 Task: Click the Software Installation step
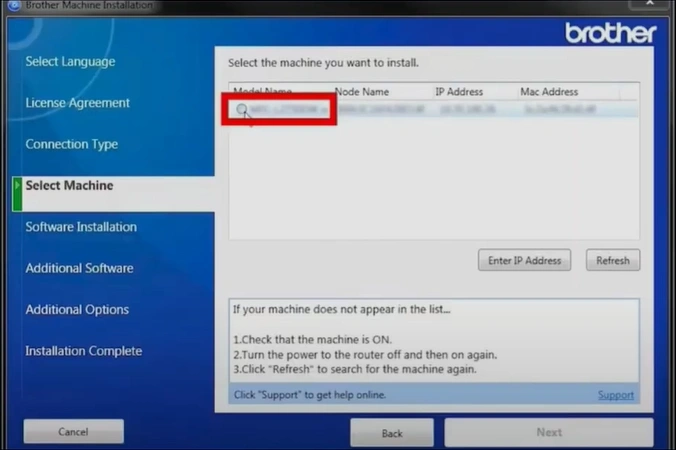click(x=81, y=227)
